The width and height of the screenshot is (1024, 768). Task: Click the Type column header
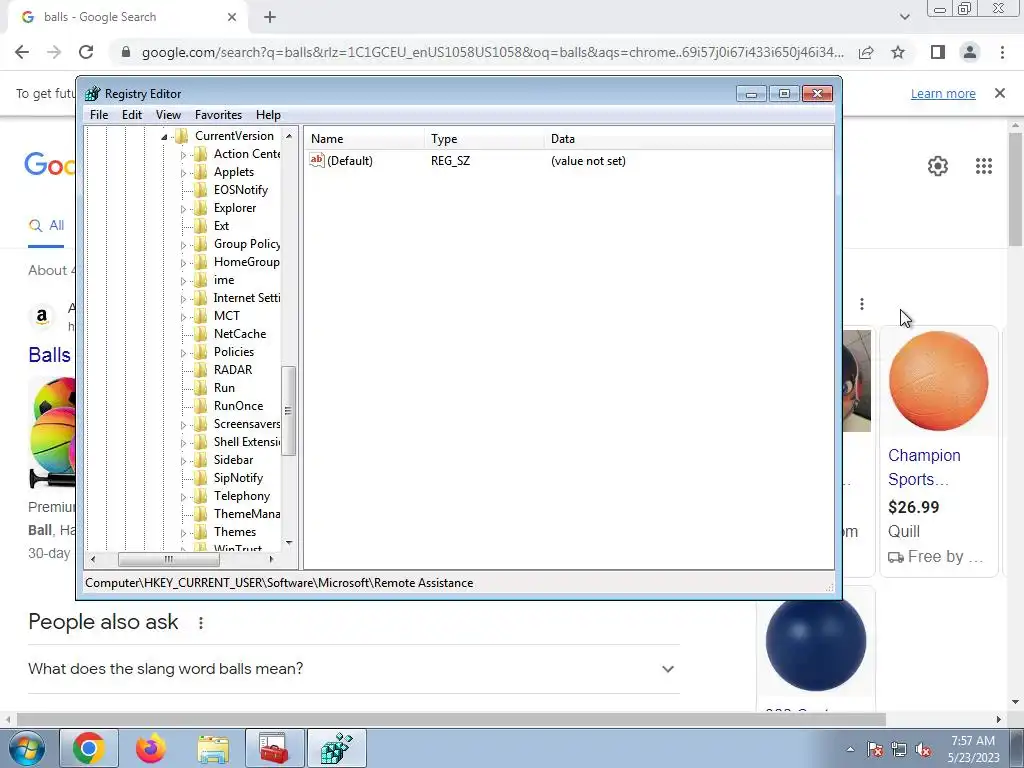coord(484,139)
